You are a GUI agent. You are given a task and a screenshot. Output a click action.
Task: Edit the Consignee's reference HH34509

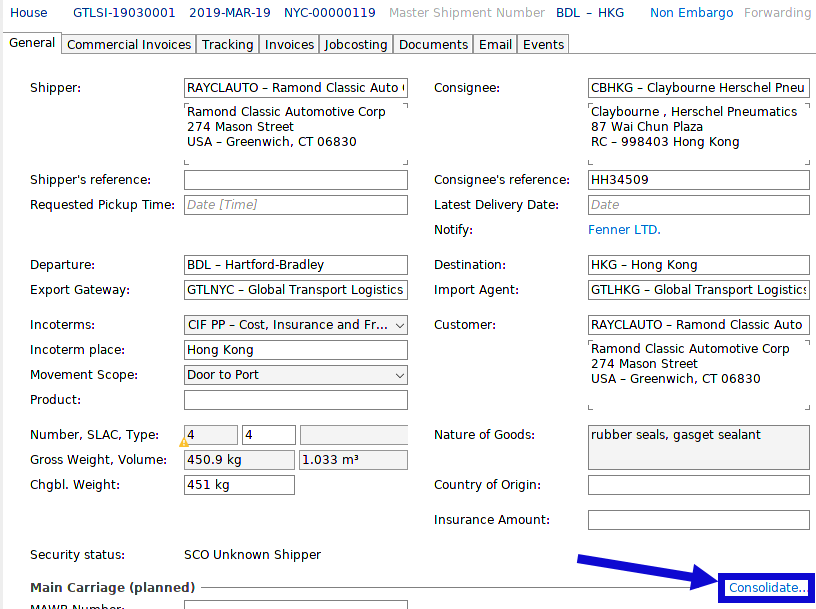[x=698, y=179]
